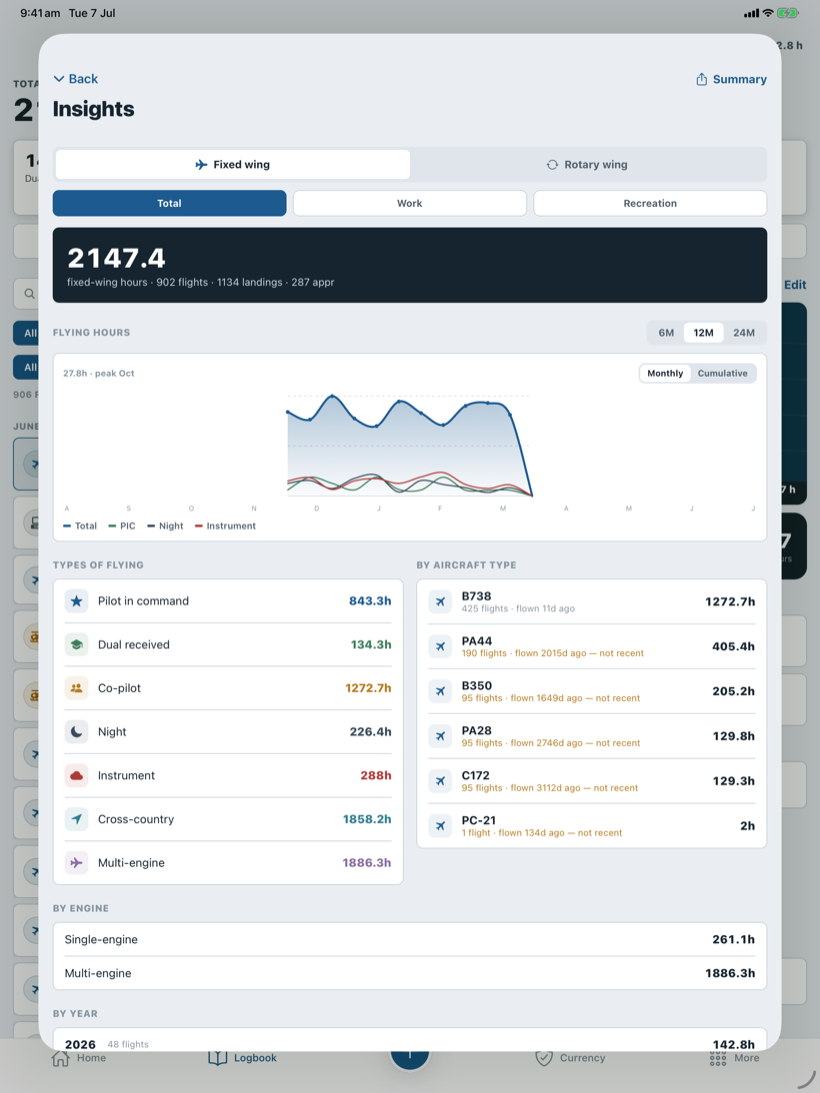Tap the star icon for Pilot in command
Viewport: 820px width, 1093px height.
coord(77,601)
